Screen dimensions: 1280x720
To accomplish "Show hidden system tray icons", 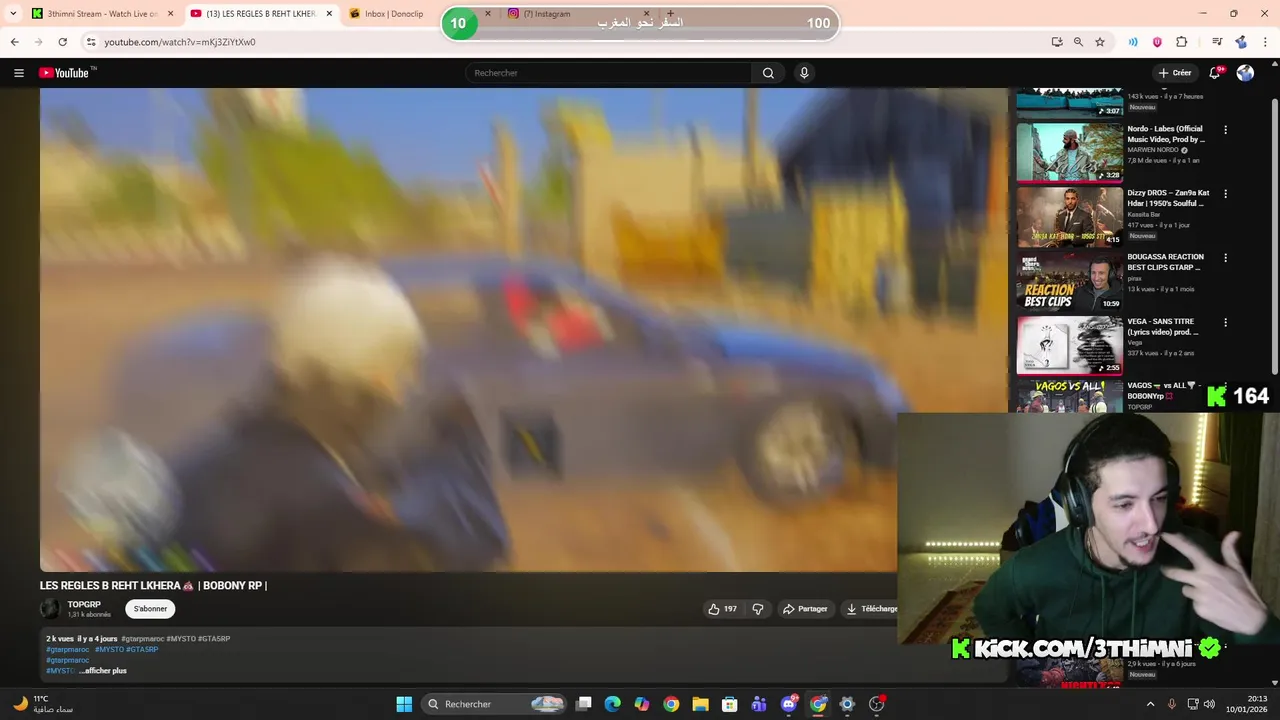I will [x=1150, y=704].
